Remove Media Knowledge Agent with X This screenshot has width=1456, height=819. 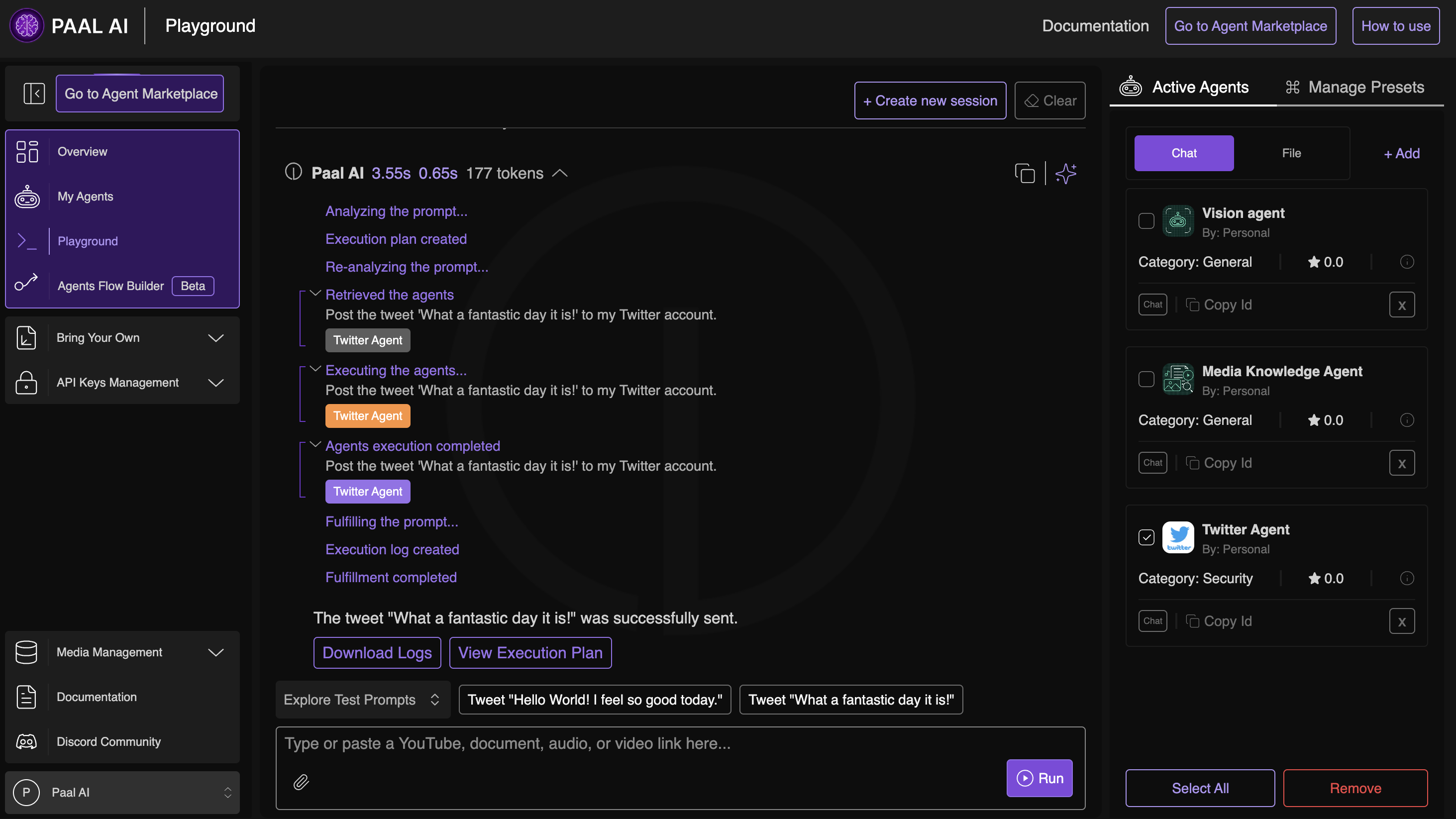pos(1402,463)
